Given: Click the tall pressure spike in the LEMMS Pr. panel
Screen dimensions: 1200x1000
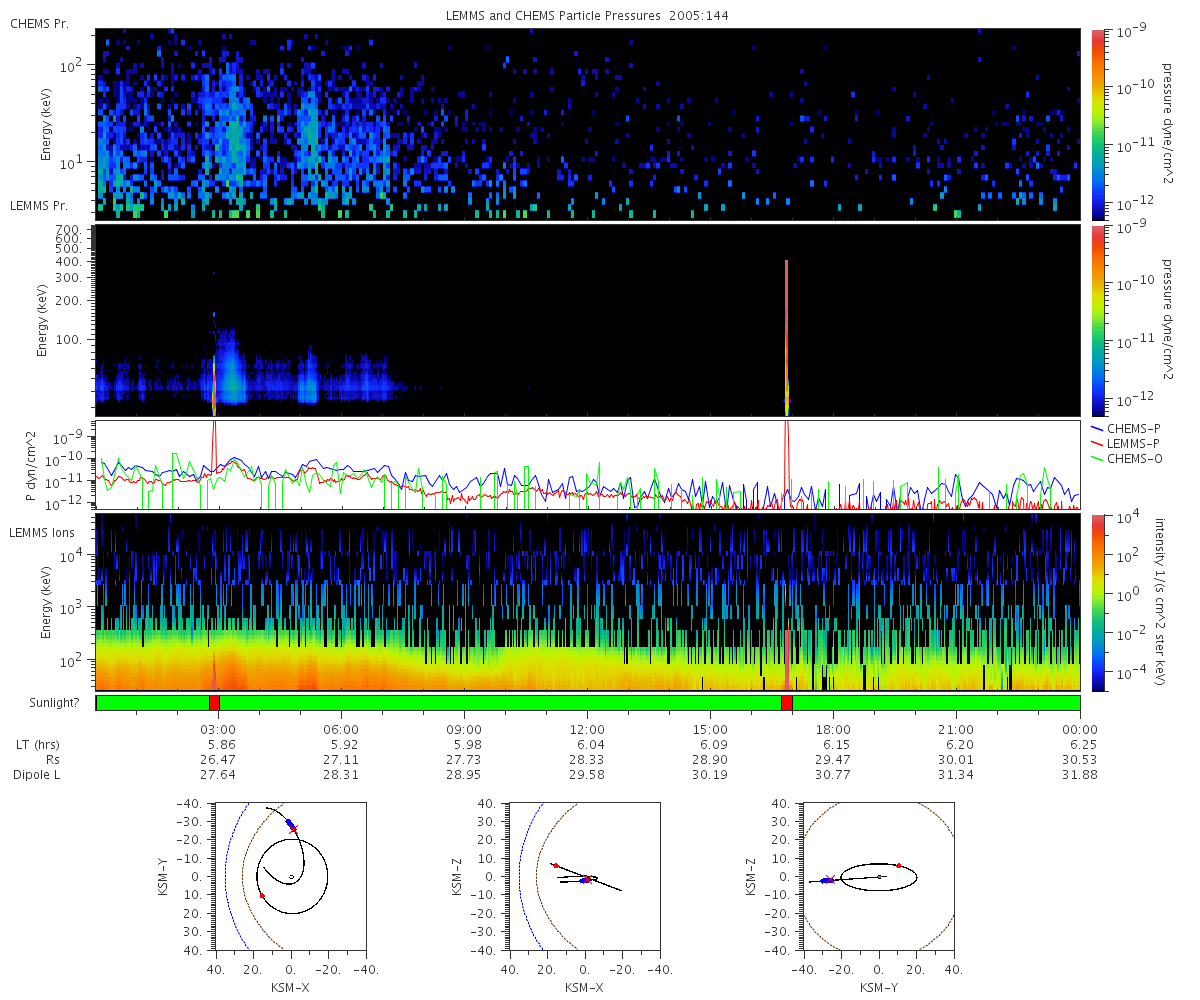Looking at the screenshot, I should 787,338.
